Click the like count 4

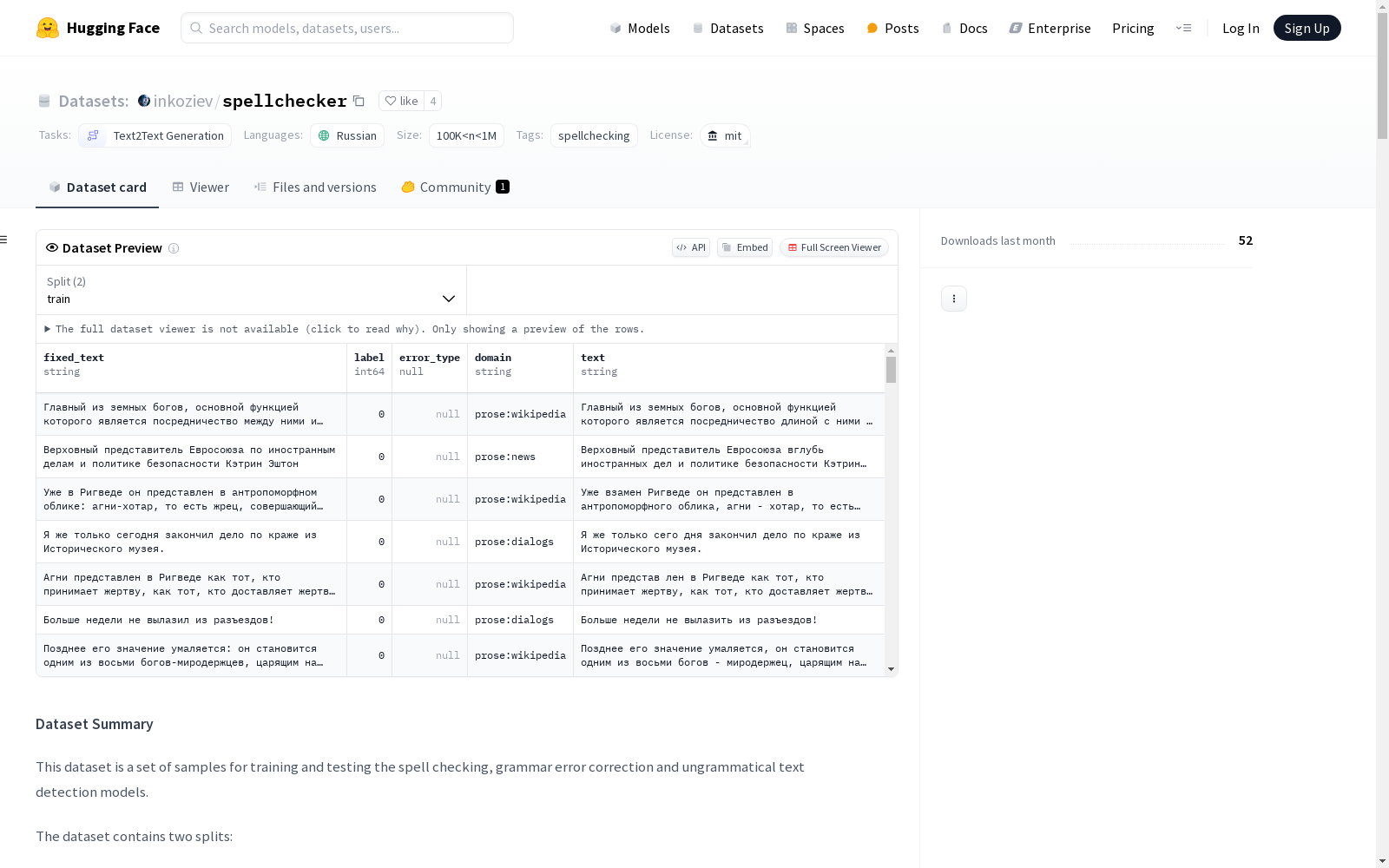click(433, 101)
